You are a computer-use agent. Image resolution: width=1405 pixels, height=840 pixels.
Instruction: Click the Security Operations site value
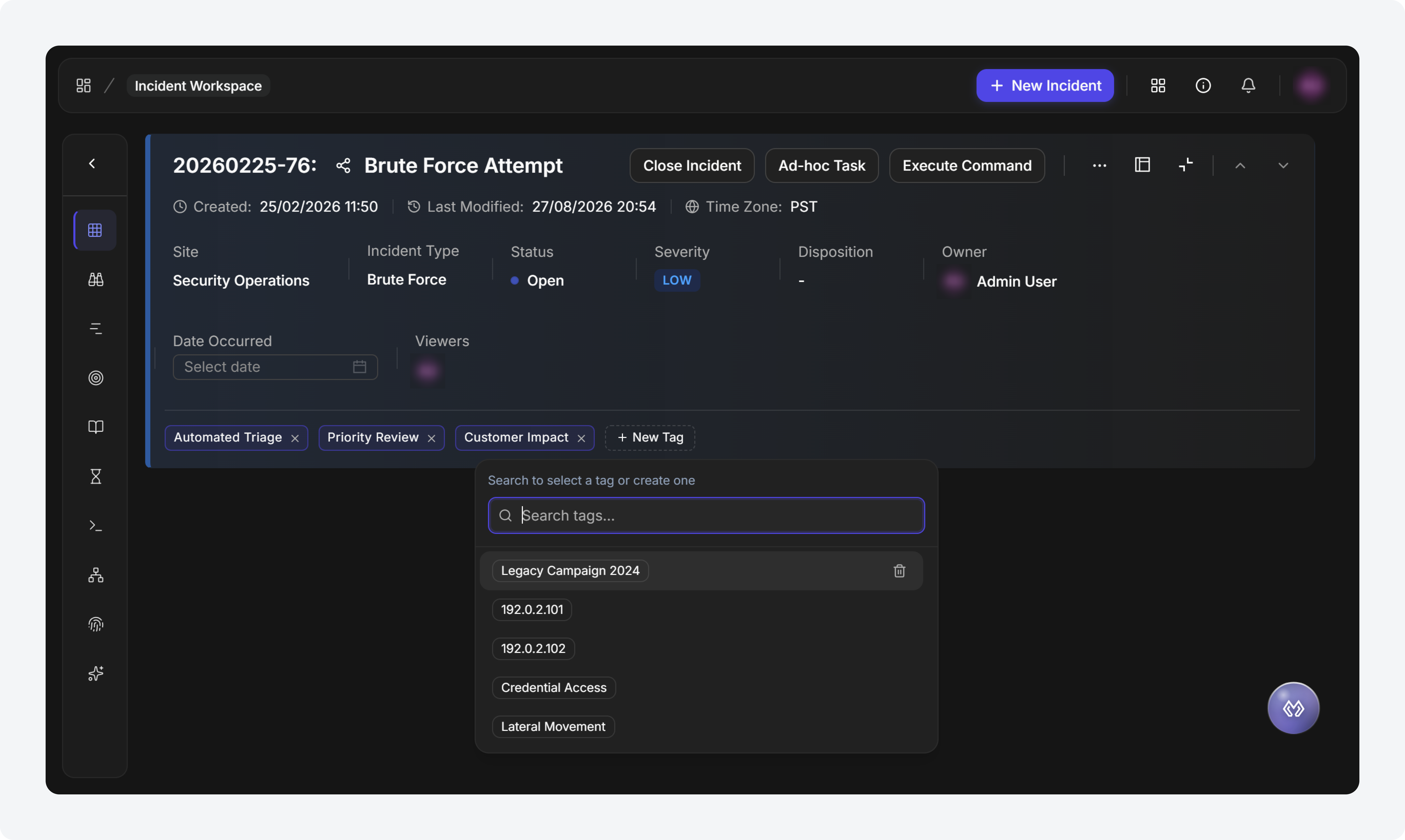tap(241, 281)
